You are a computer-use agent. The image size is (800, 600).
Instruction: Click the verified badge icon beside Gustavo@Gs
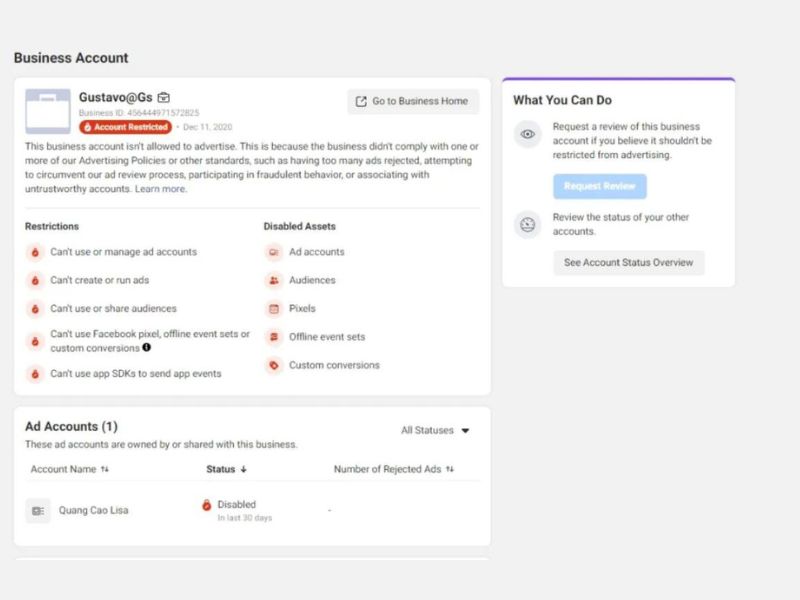[164, 98]
